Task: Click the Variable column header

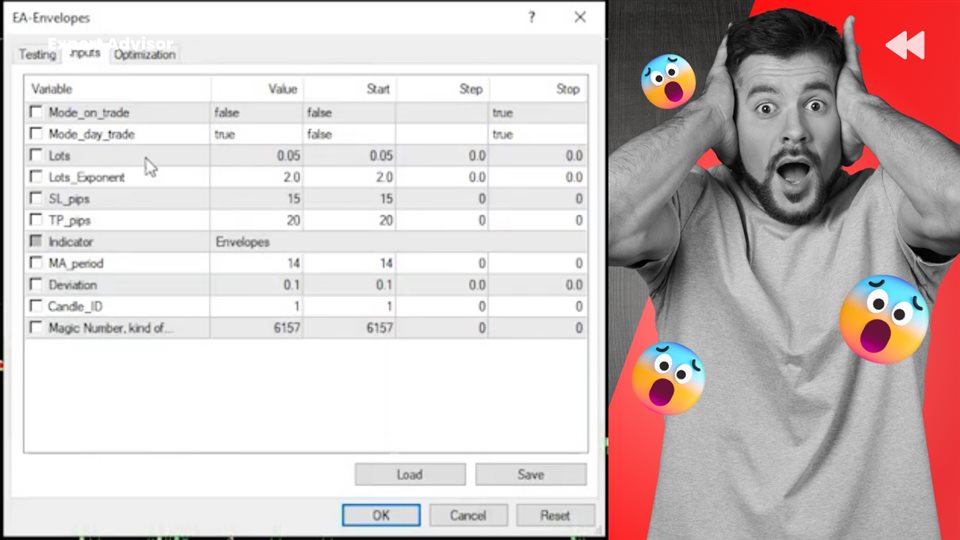Action: (115, 89)
